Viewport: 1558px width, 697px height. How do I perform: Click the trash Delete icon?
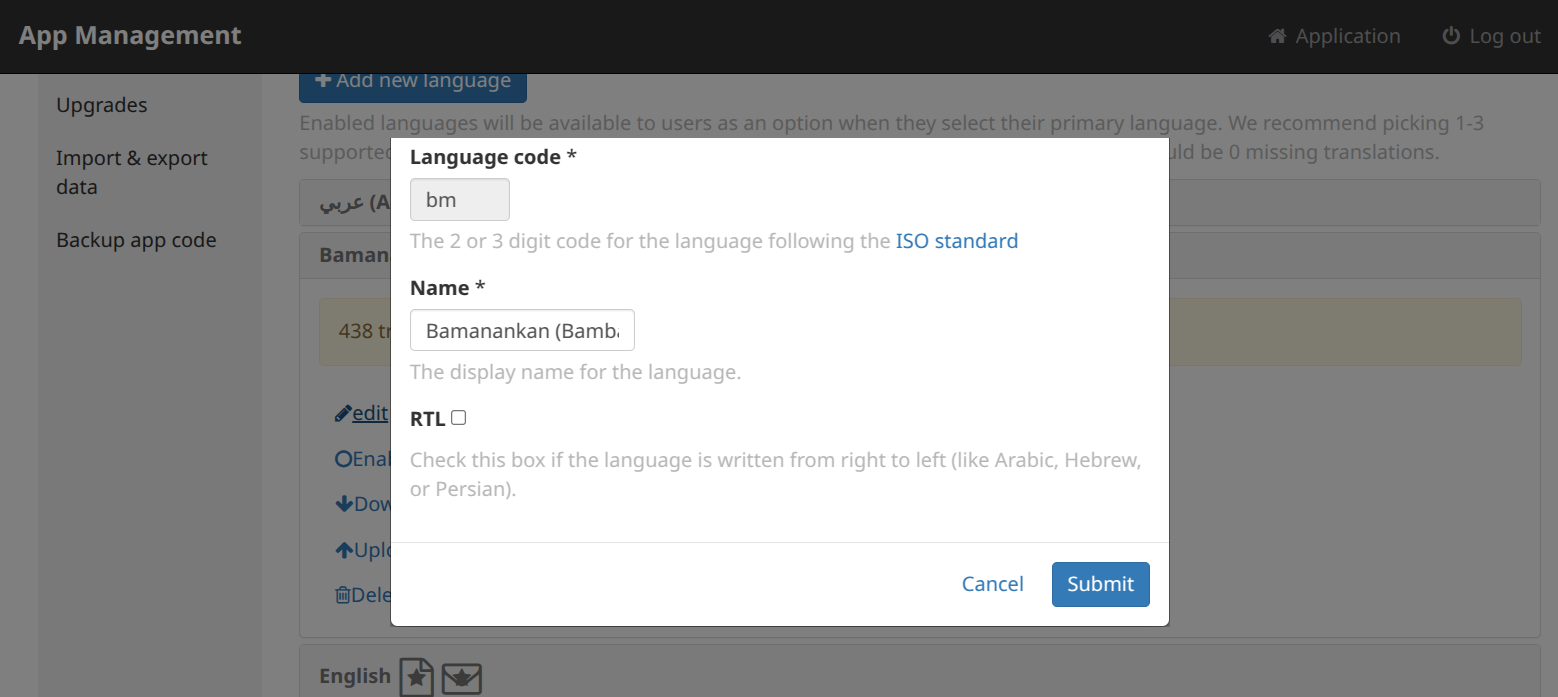coord(343,595)
